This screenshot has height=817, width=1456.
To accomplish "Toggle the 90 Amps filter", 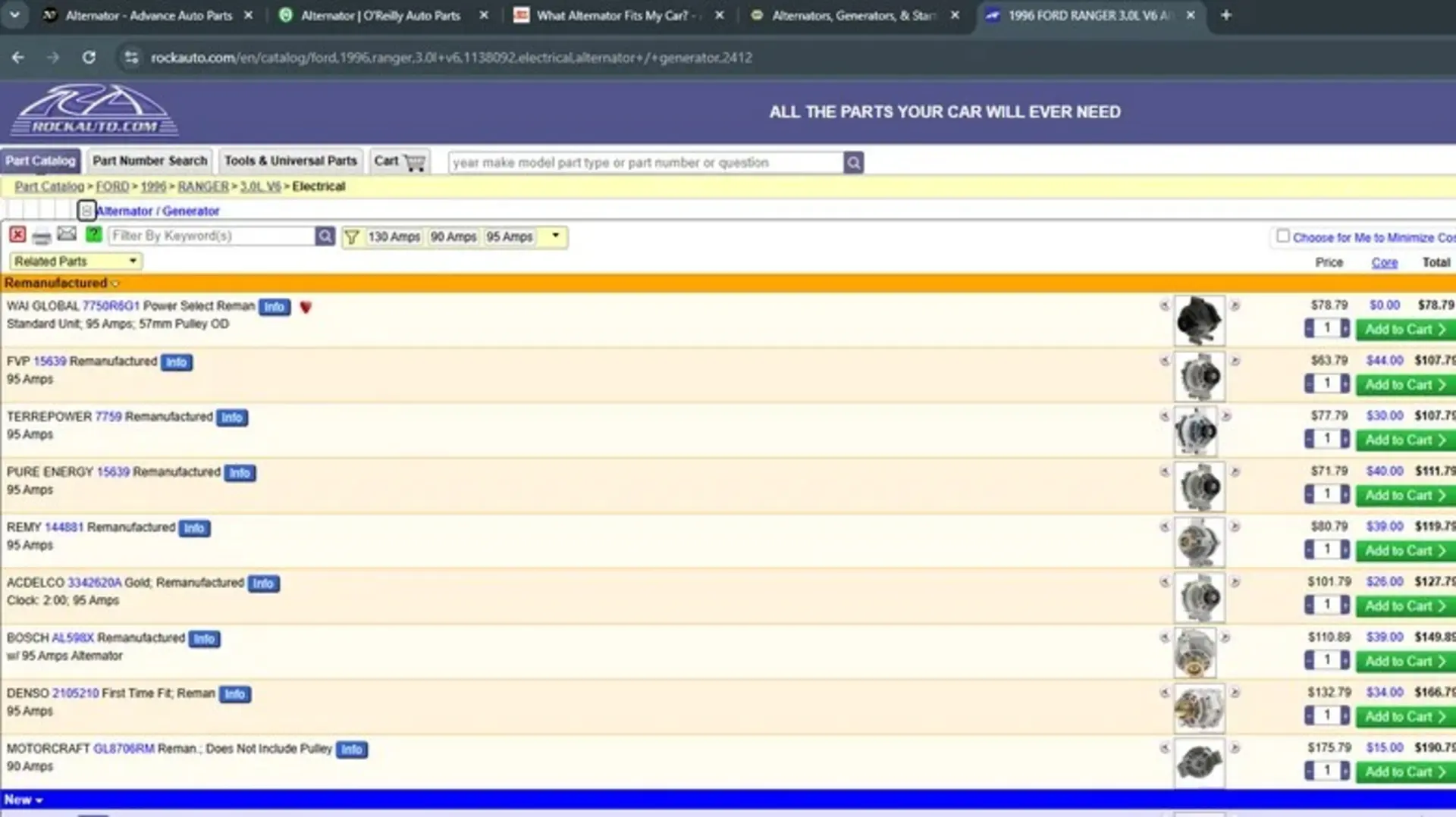I will [x=453, y=236].
